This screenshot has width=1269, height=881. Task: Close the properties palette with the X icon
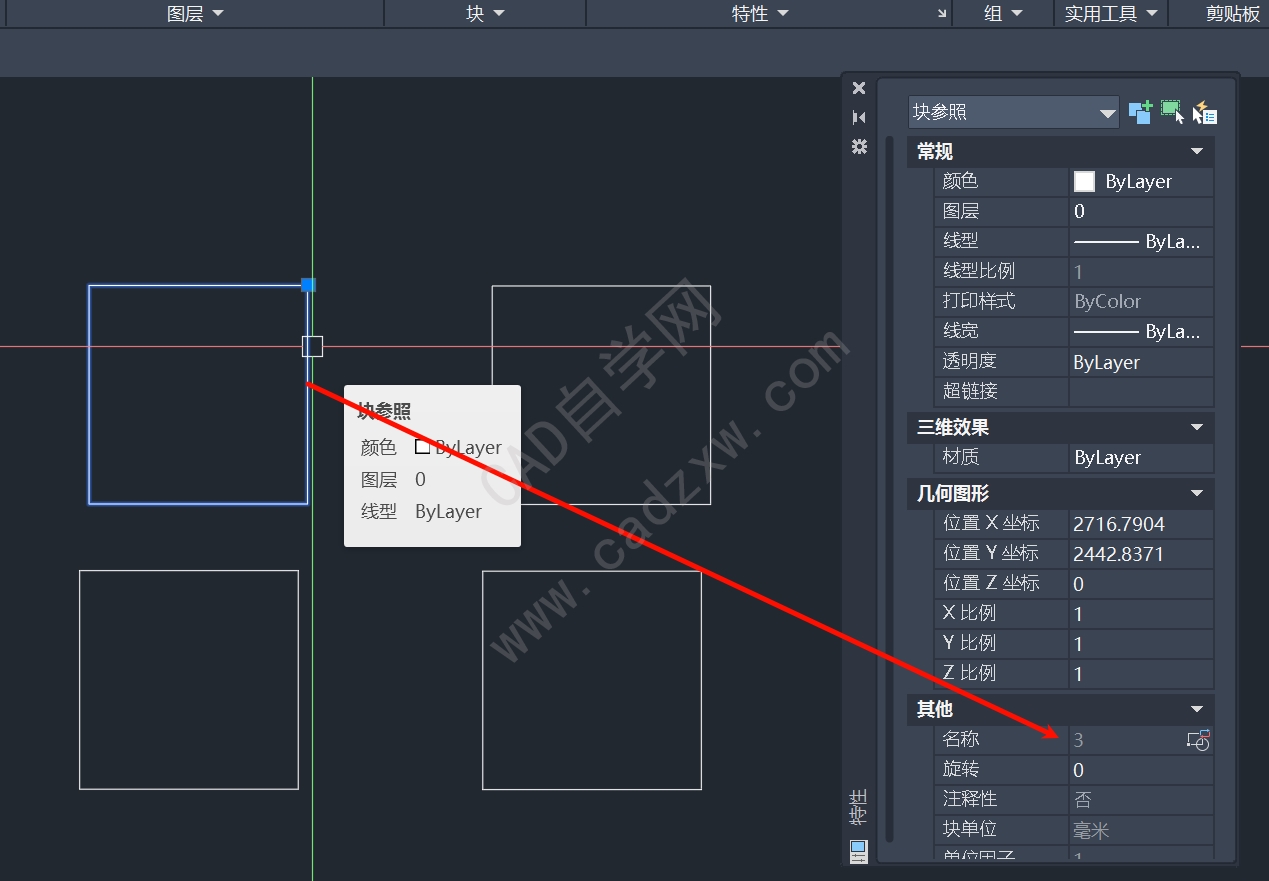858,88
